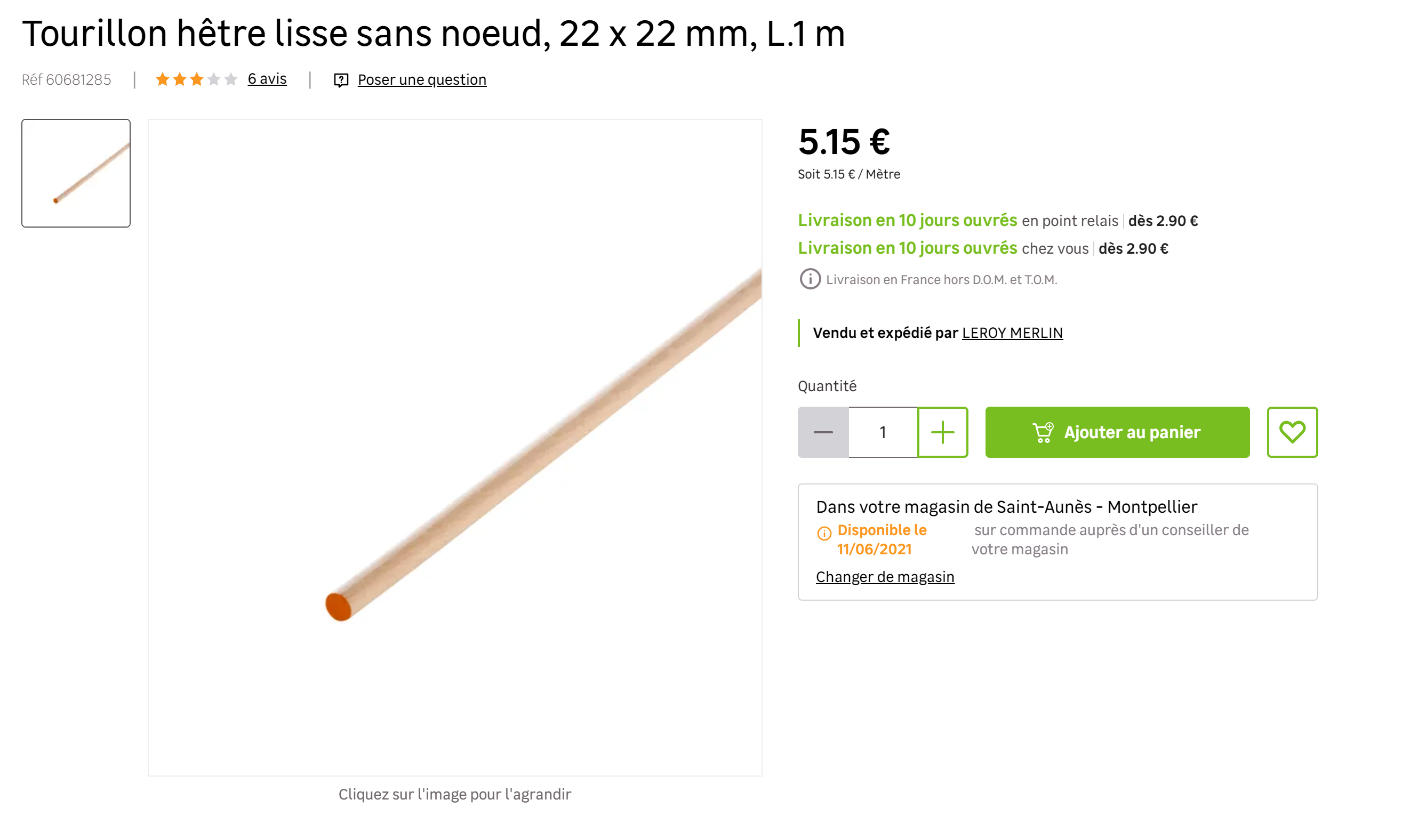Image resolution: width=1410 pixels, height=840 pixels.
Task: Enlarge the main dowel product image
Action: pyautogui.click(x=455, y=447)
